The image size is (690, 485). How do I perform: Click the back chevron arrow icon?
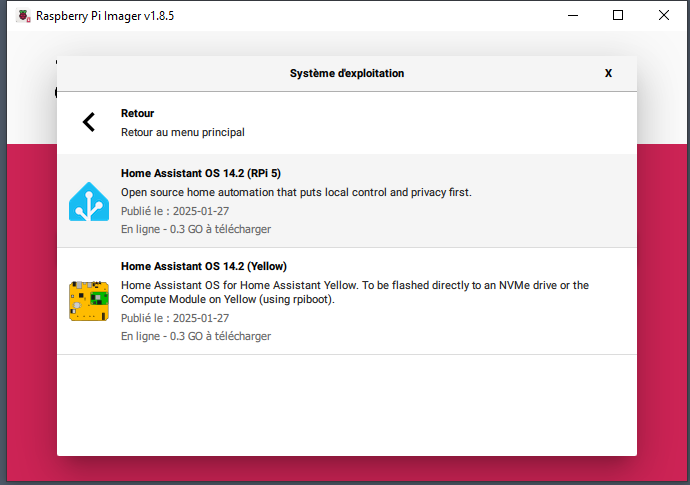click(89, 122)
